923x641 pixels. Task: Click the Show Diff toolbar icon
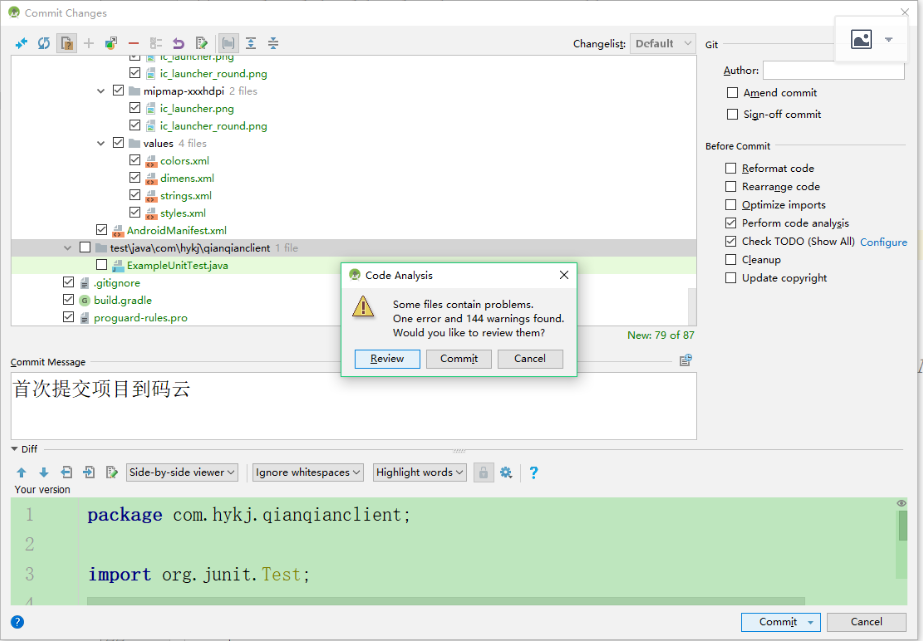(x=21, y=43)
